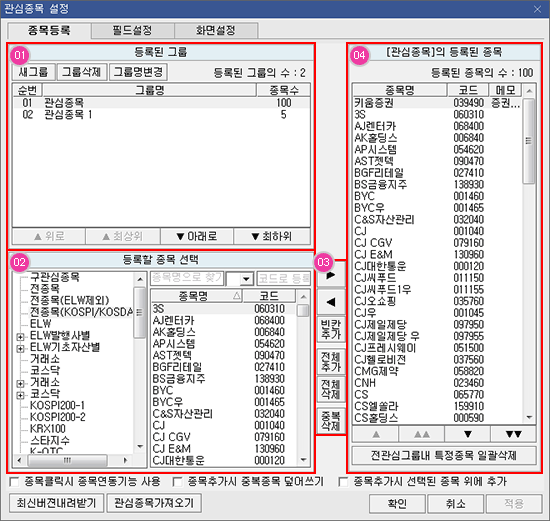
Task: Enable 종목클릭시 종목연동기능 사용 checkbox
Action: (x=14, y=482)
